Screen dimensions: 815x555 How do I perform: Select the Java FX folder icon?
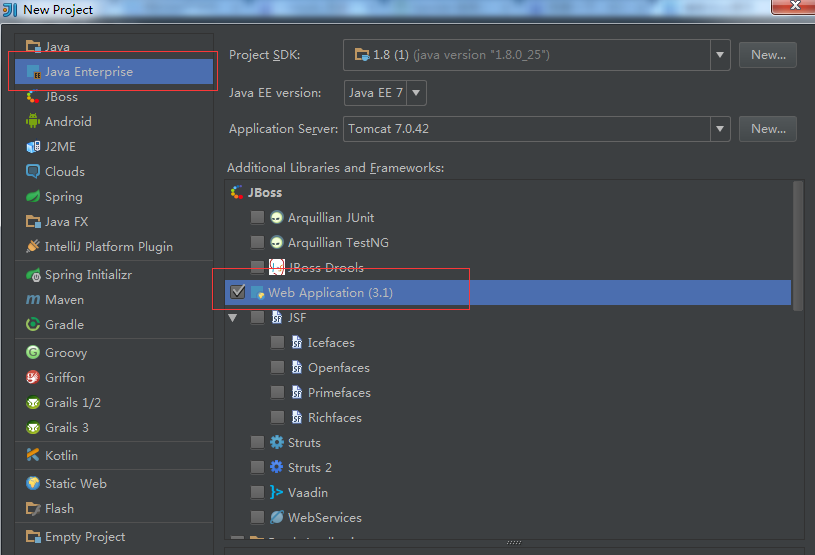tap(33, 222)
